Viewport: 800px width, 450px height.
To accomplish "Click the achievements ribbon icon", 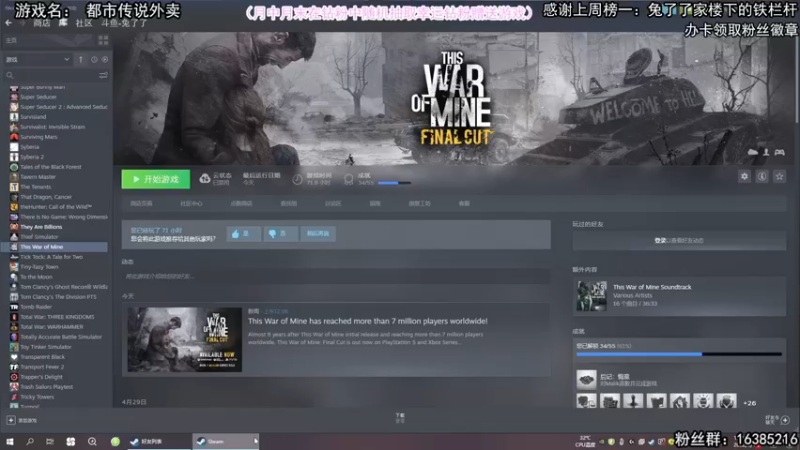I will tap(348, 179).
